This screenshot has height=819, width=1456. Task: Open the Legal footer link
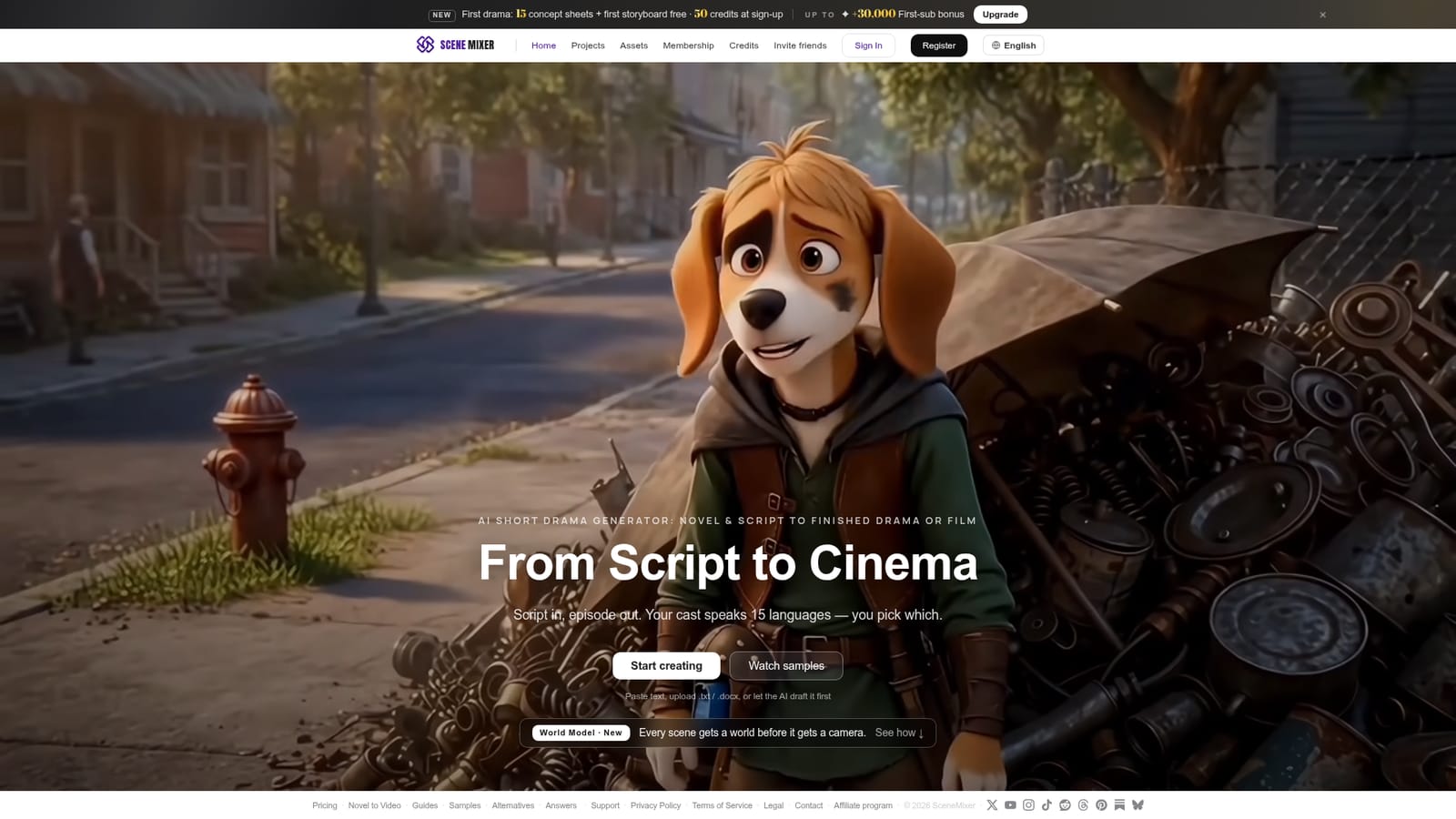tap(773, 805)
